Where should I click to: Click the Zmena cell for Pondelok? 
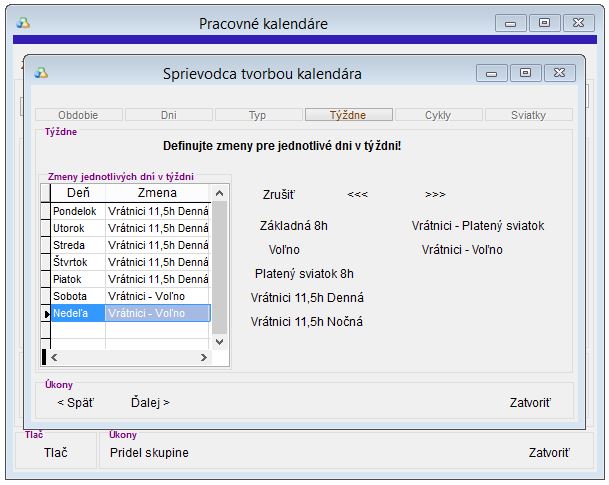(158, 211)
